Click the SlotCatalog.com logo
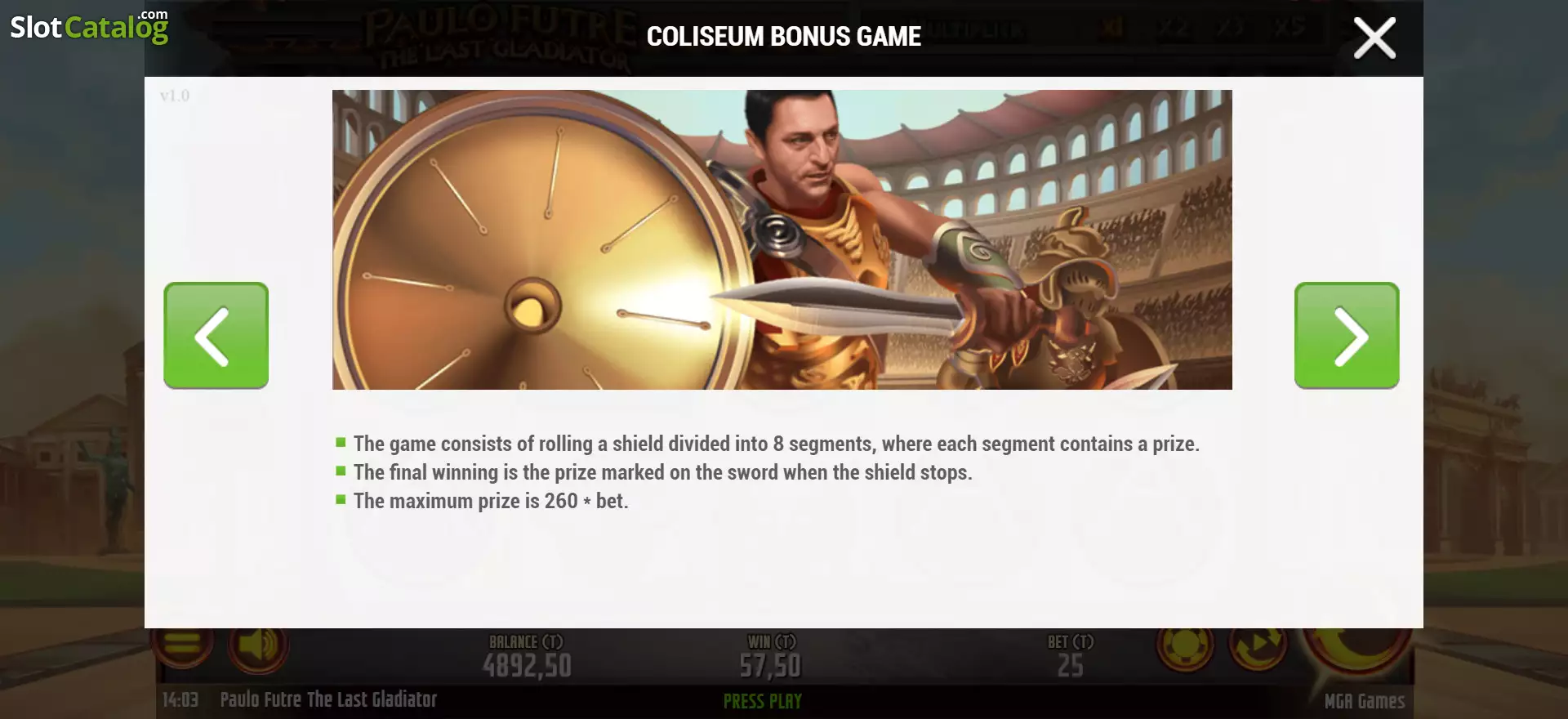The height and width of the screenshot is (719, 1568). click(89, 26)
